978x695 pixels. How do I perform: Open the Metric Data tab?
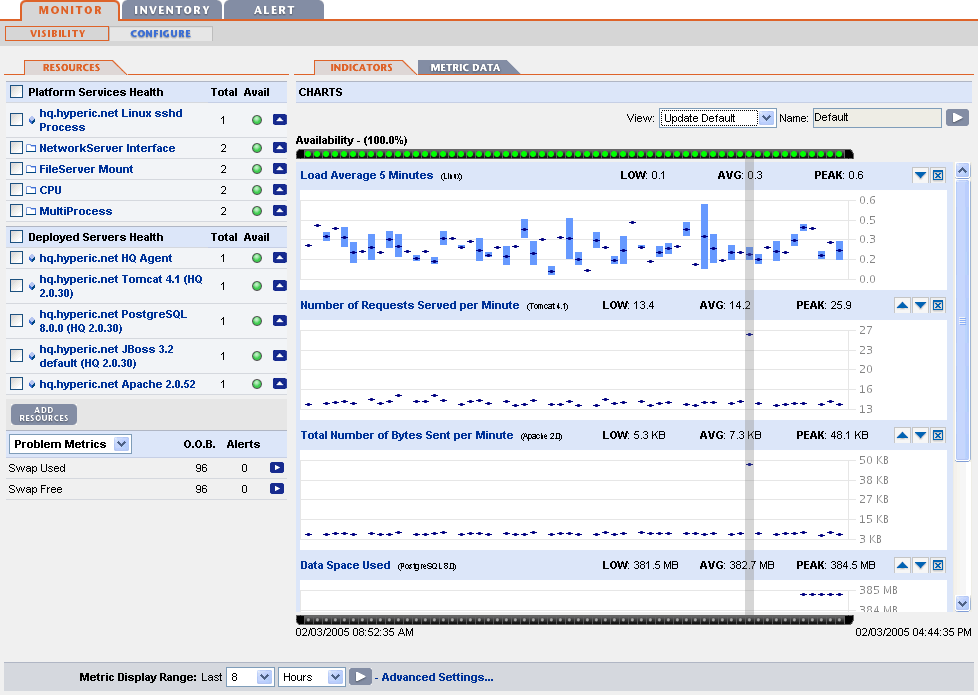pyautogui.click(x=465, y=68)
